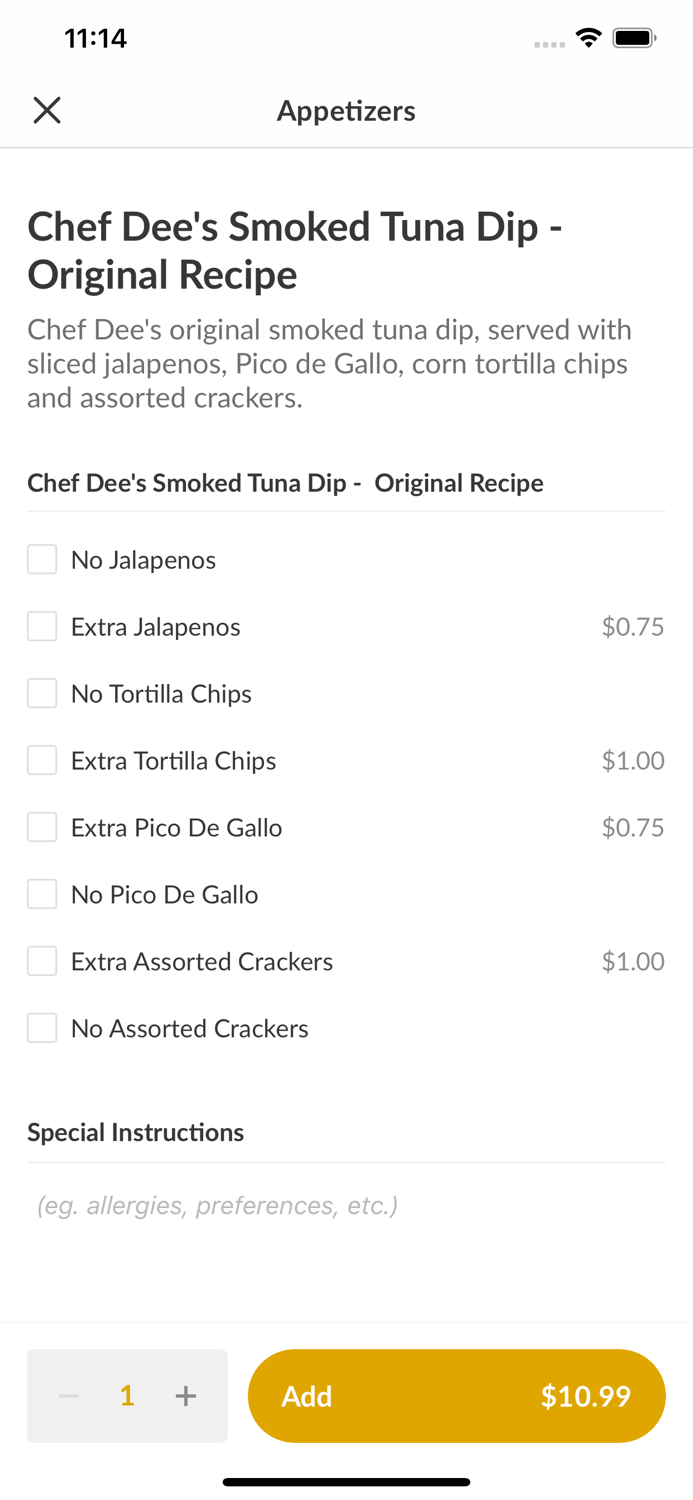This screenshot has width=693, height=1500.
Task: Check the No Jalapenos option
Action: click(42, 560)
